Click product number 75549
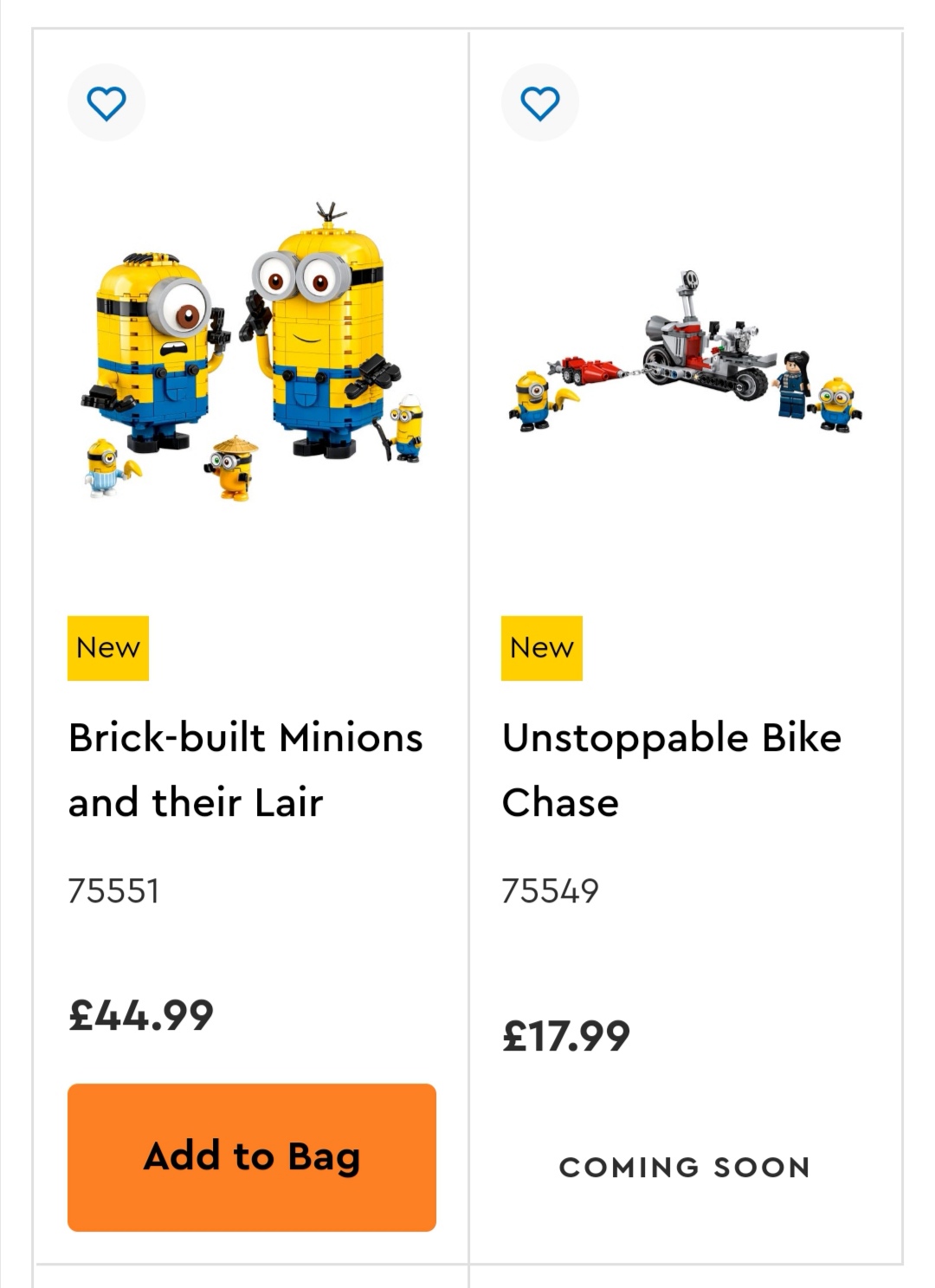Viewport: 935px width, 1288px height. tap(550, 891)
